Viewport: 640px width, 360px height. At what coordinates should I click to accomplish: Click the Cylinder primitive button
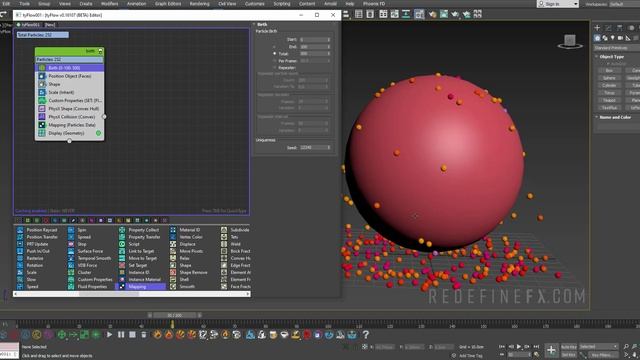[609, 85]
